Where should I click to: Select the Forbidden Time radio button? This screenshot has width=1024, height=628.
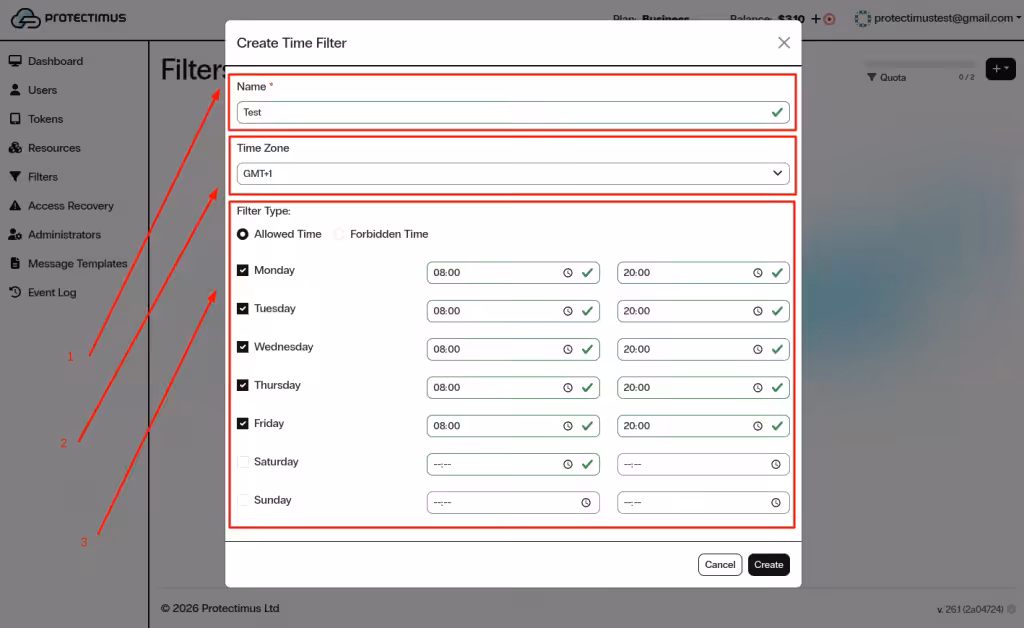point(338,234)
